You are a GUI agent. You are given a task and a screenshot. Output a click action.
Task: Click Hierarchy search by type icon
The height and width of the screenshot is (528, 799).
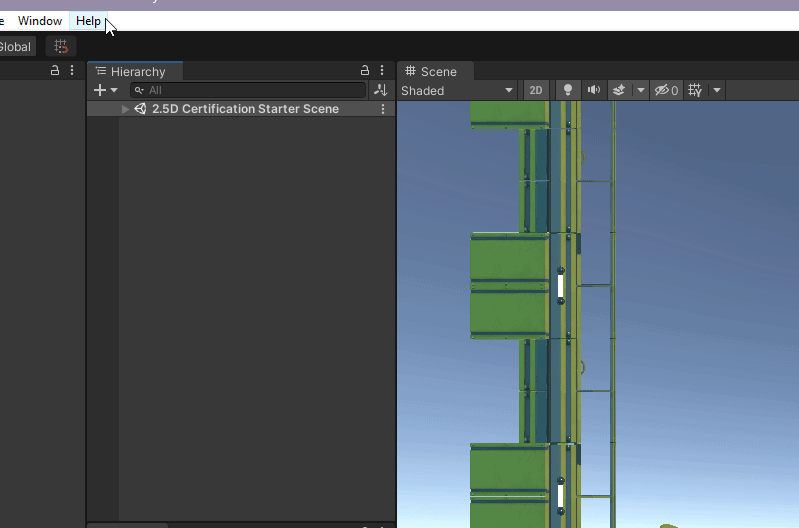[x=381, y=90]
